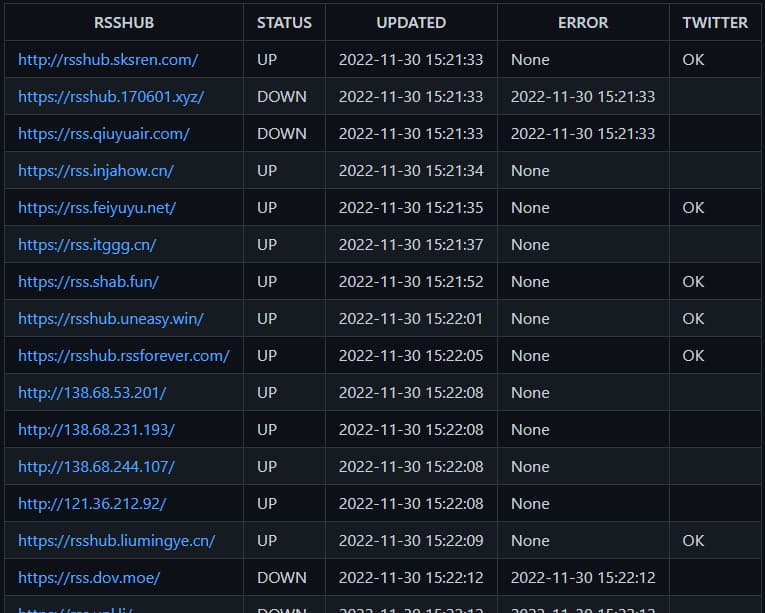765x613 pixels.
Task: Select updated time 2022-11-30 15:21:37
Action: (411, 245)
